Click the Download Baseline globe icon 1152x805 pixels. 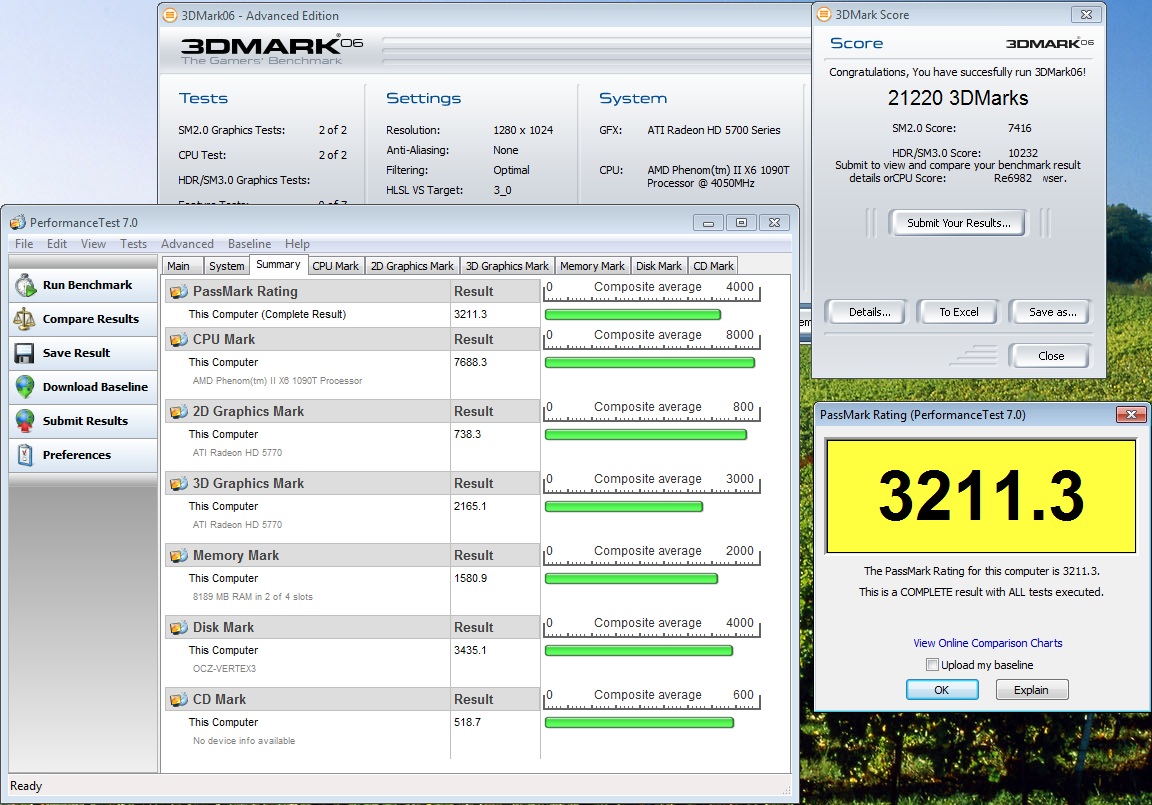pos(25,387)
